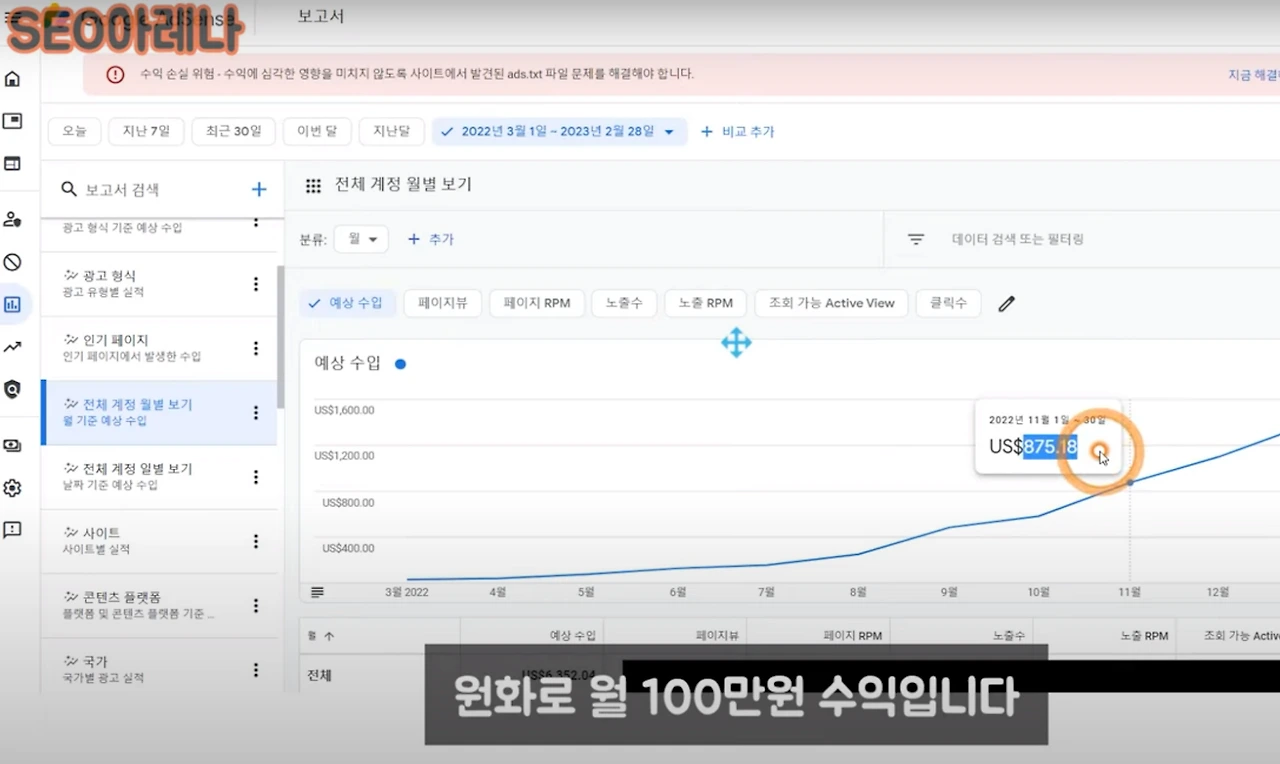Open the date range dropdown 2022년 3월 1일
This screenshot has width=1280, height=764.
pos(560,131)
